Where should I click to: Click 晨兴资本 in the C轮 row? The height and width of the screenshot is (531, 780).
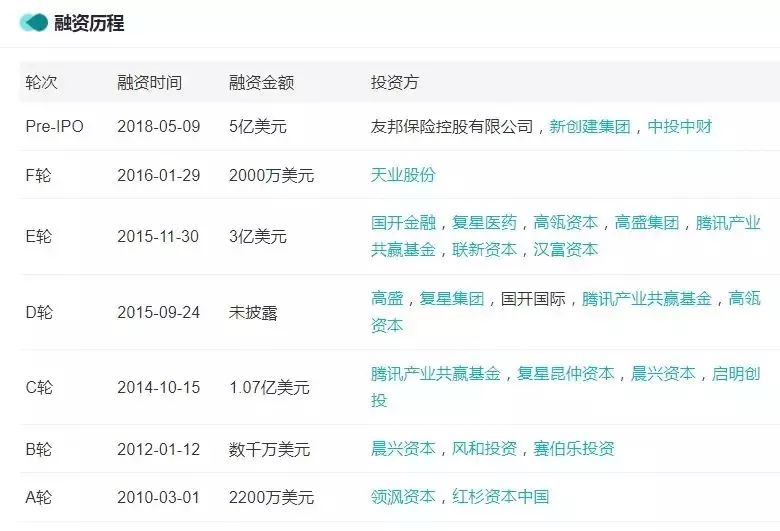pyautogui.click(x=663, y=374)
